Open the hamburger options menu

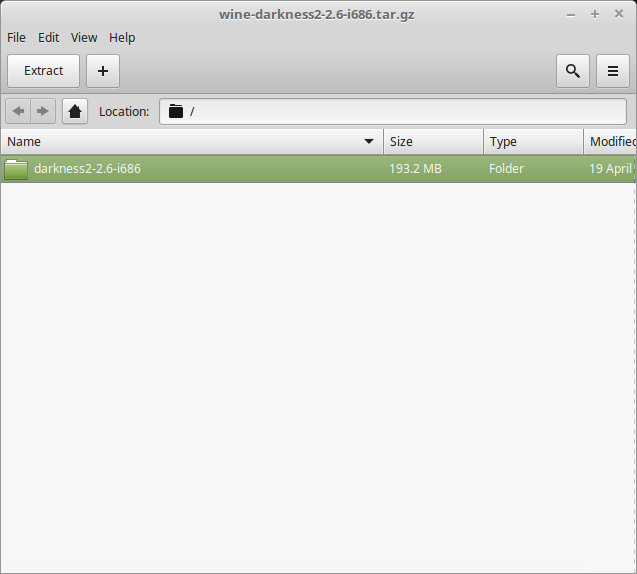pos(613,71)
